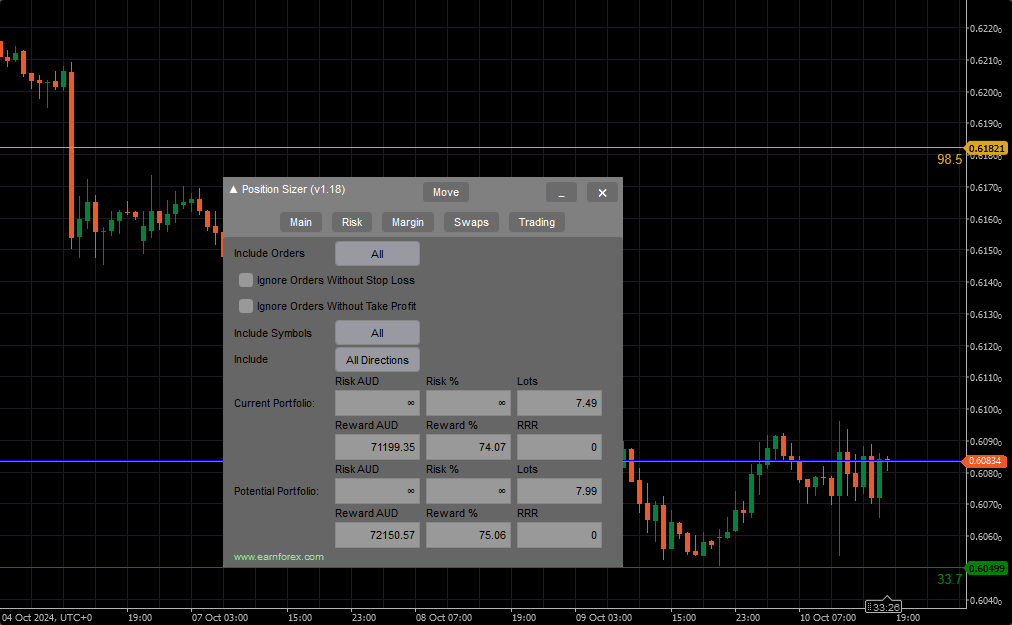The image size is (1012, 625).
Task: Click the 33:26 candle countdown timer
Action: pyautogui.click(x=885, y=607)
